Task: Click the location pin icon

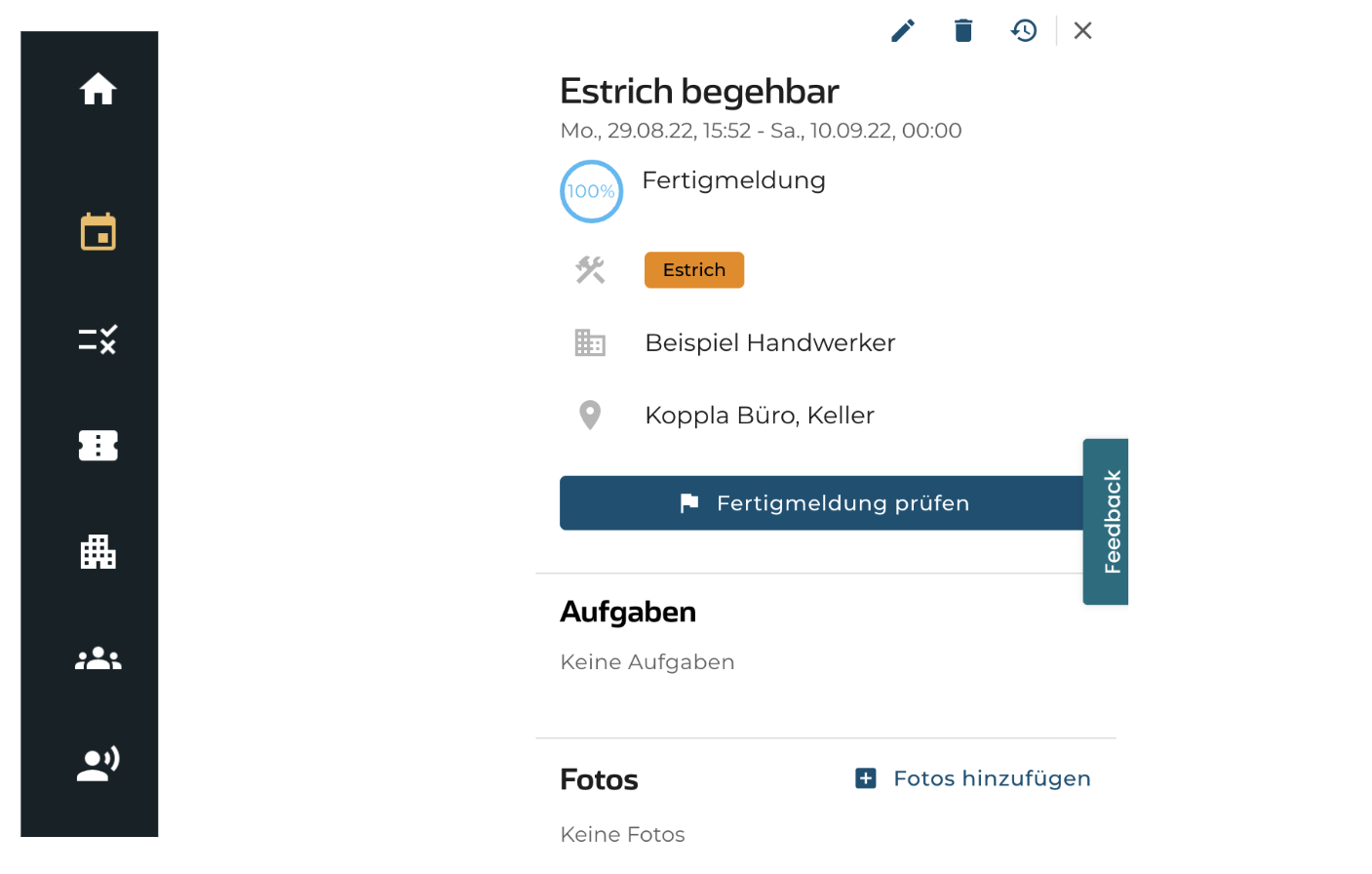Action: tap(590, 416)
